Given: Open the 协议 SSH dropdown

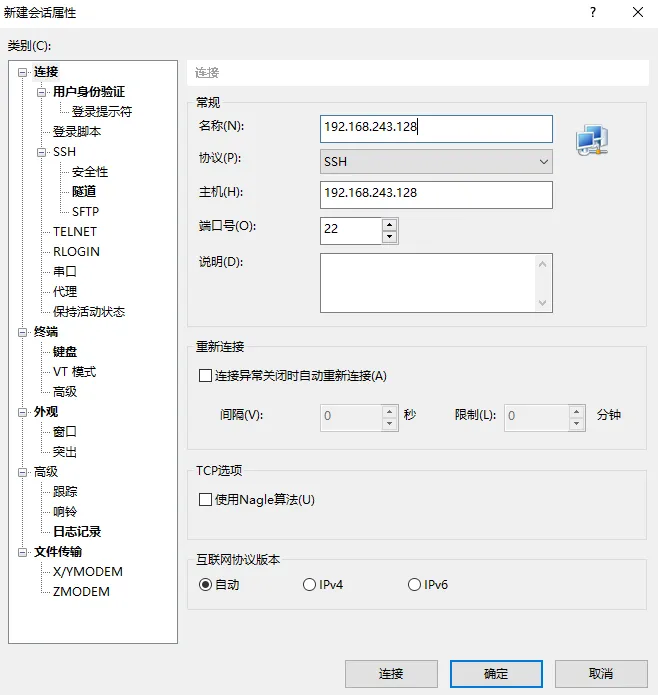Looking at the screenshot, I should coord(436,162).
